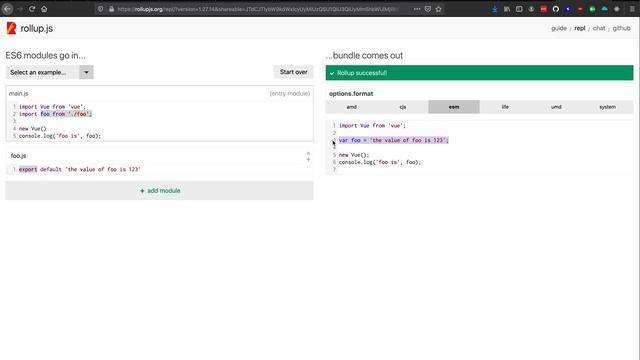Click the foo.js module name field
This screenshot has height=360, width=640.
(18, 156)
